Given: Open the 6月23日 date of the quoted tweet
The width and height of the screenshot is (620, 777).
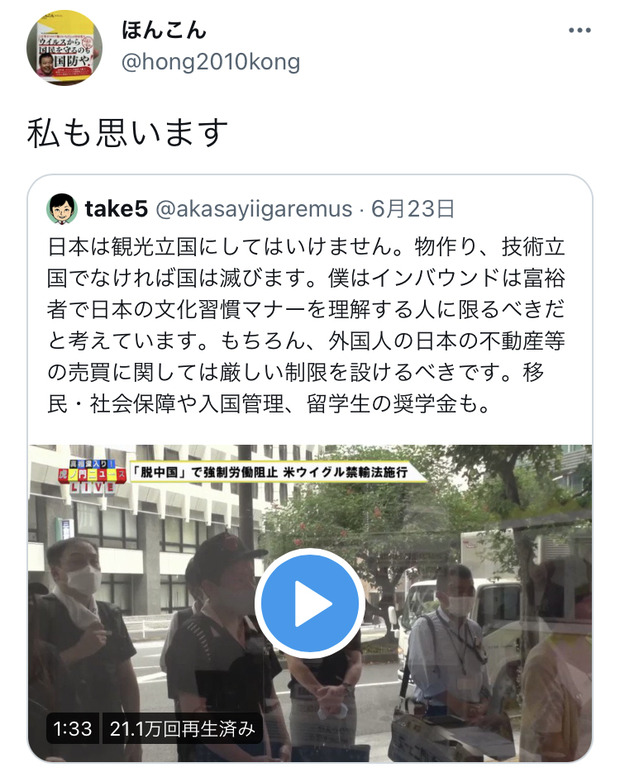Looking at the screenshot, I should (x=413, y=209).
